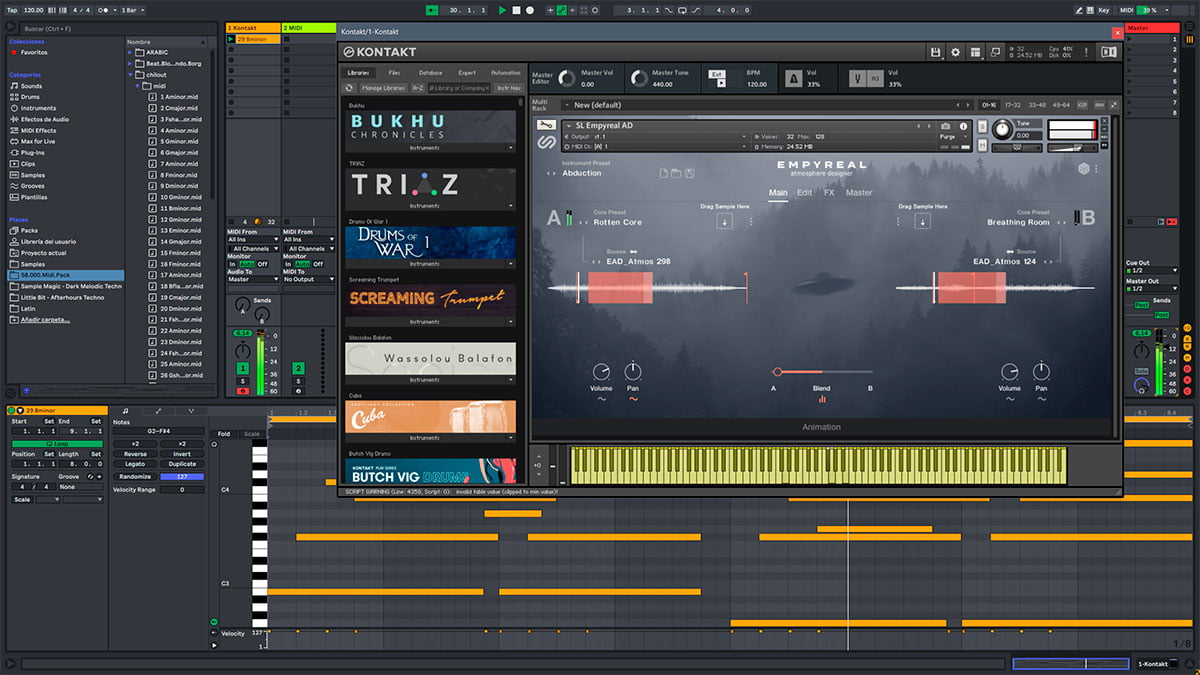Toggle the Kontakt metronome icon
Screen dimensions: 1200x675
tap(793, 78)
